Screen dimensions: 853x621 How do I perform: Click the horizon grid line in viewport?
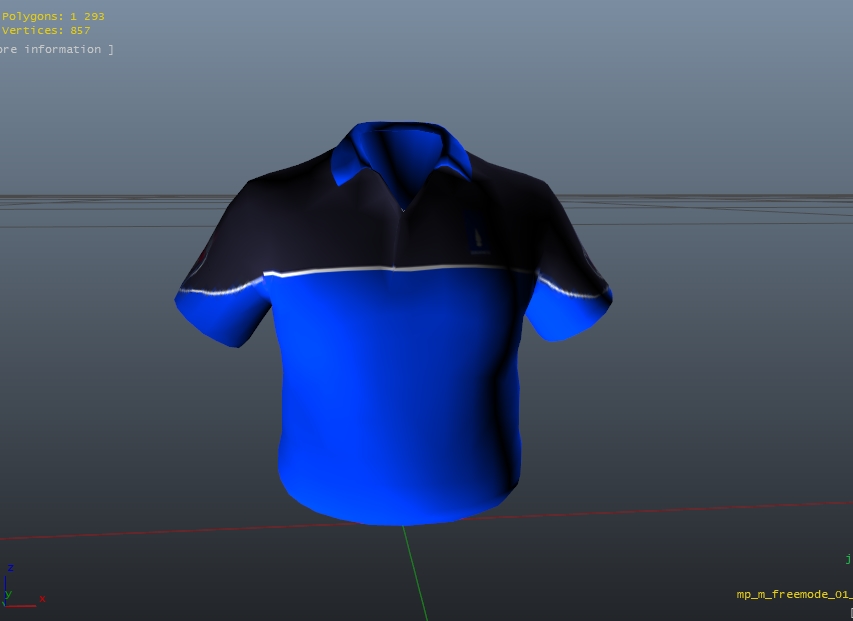coord(100,197)
